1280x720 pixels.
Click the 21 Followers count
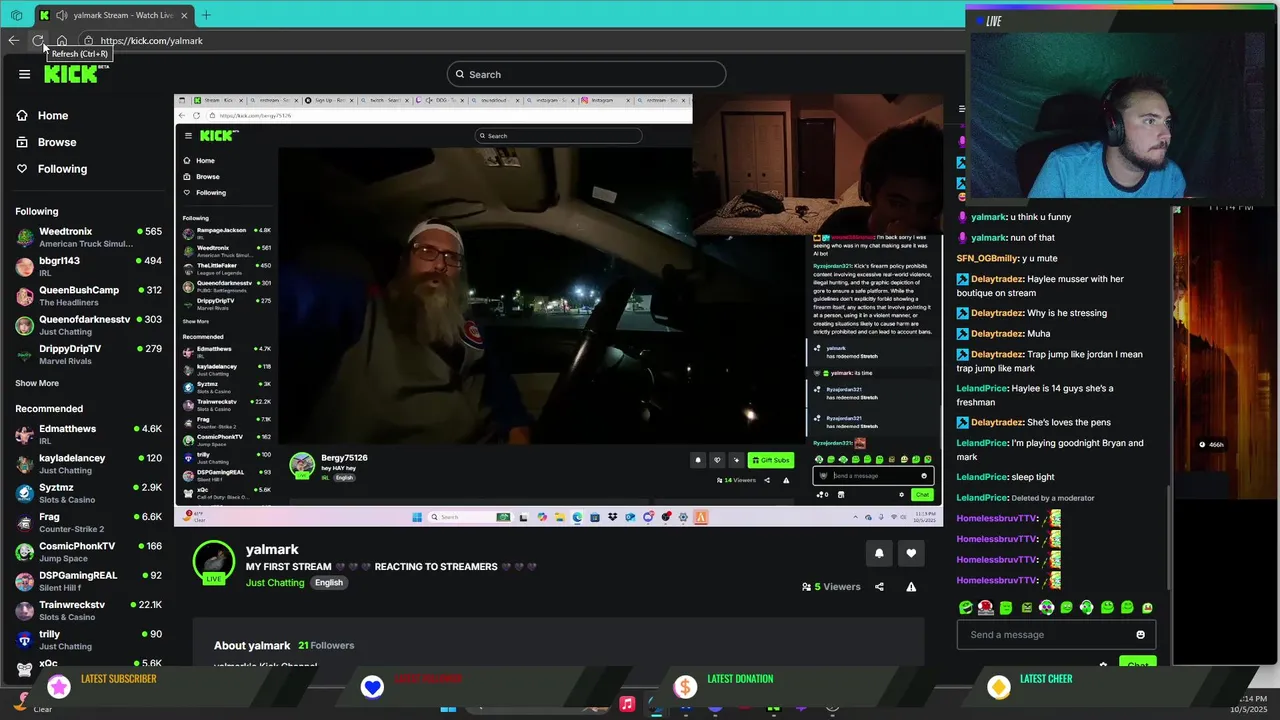(x=326, y=646)
